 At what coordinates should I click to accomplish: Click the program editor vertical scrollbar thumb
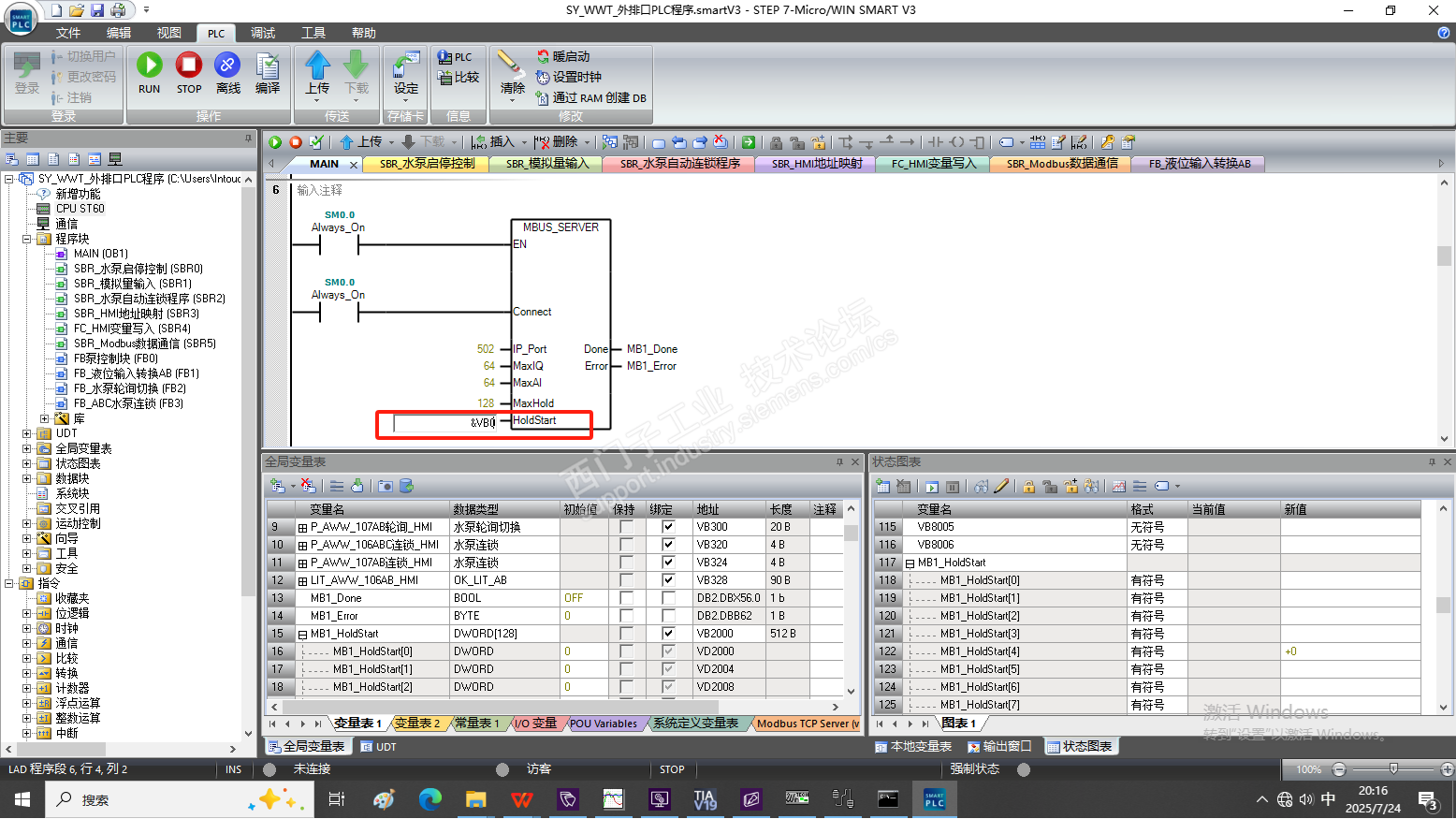tap(1444, 256)
